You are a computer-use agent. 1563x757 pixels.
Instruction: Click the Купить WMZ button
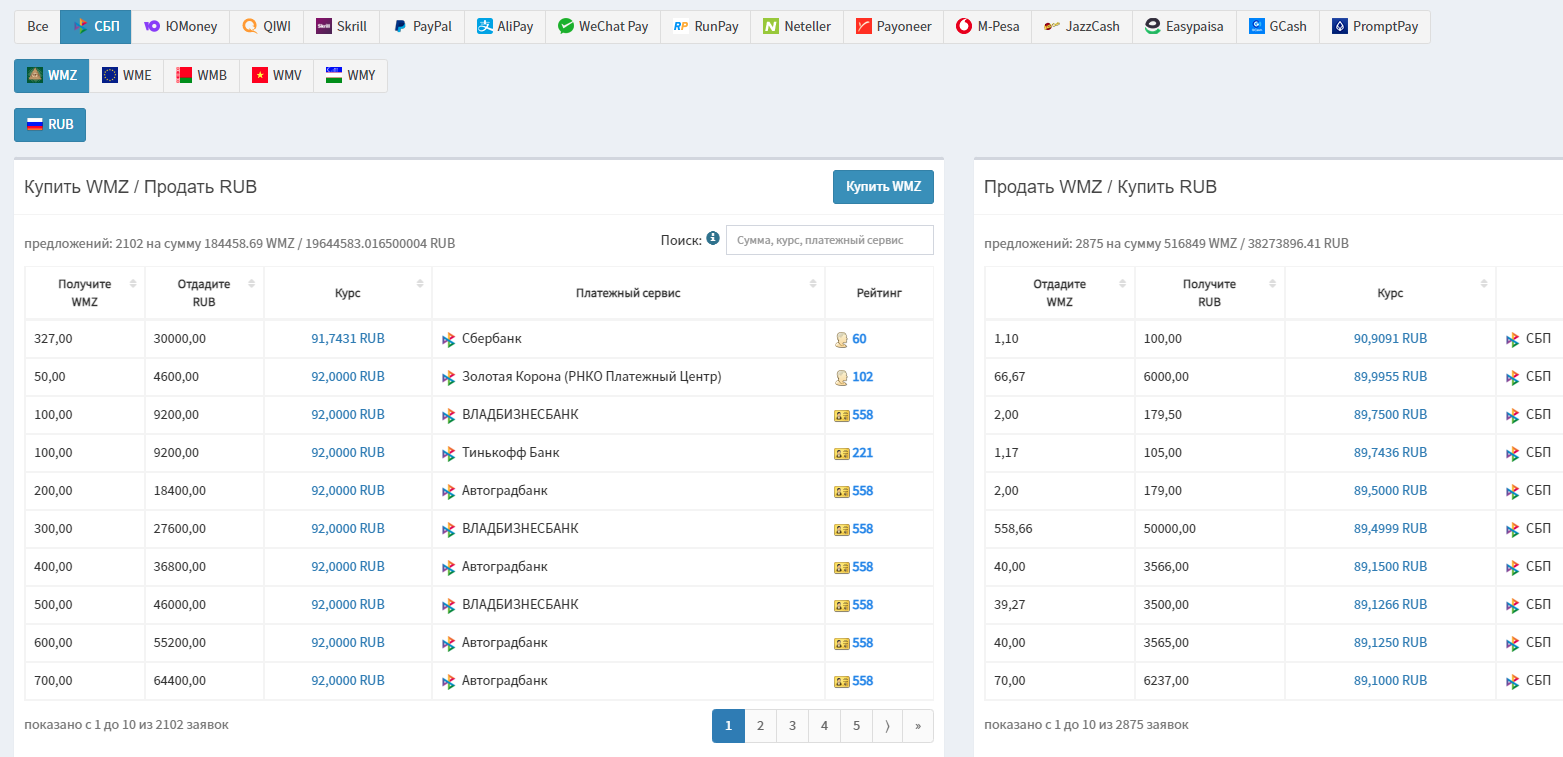[x=883, y=187]
